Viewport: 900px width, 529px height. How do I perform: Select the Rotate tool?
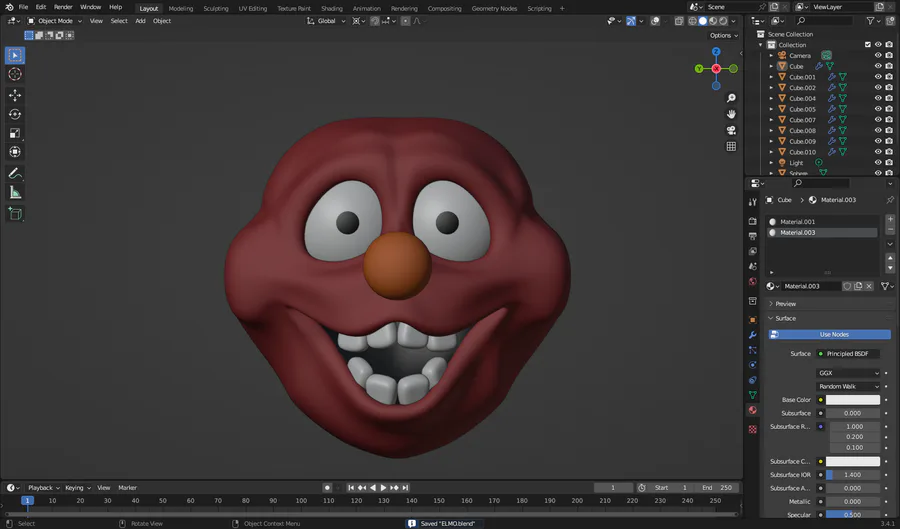[x=15, y=114]
